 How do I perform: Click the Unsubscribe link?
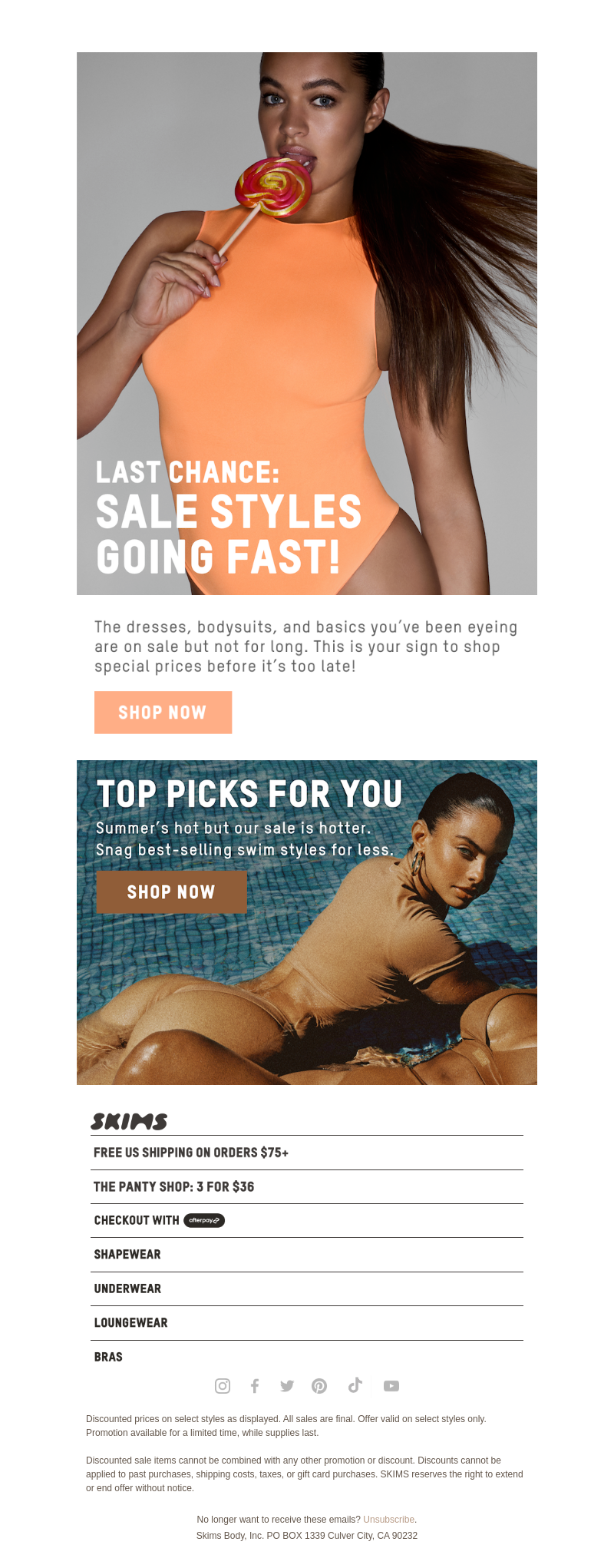(388, 1519)
